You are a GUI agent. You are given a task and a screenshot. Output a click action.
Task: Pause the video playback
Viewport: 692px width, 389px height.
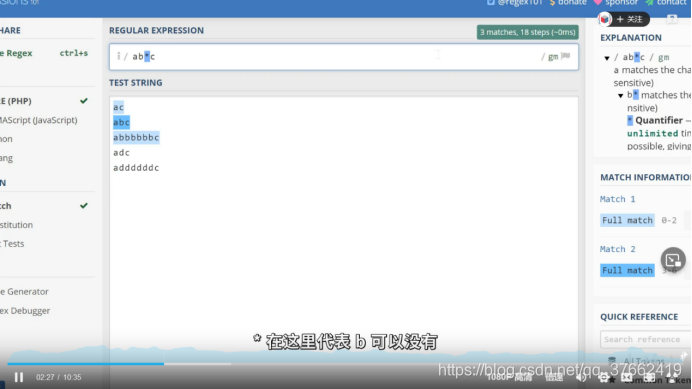[x=19, y=377]
